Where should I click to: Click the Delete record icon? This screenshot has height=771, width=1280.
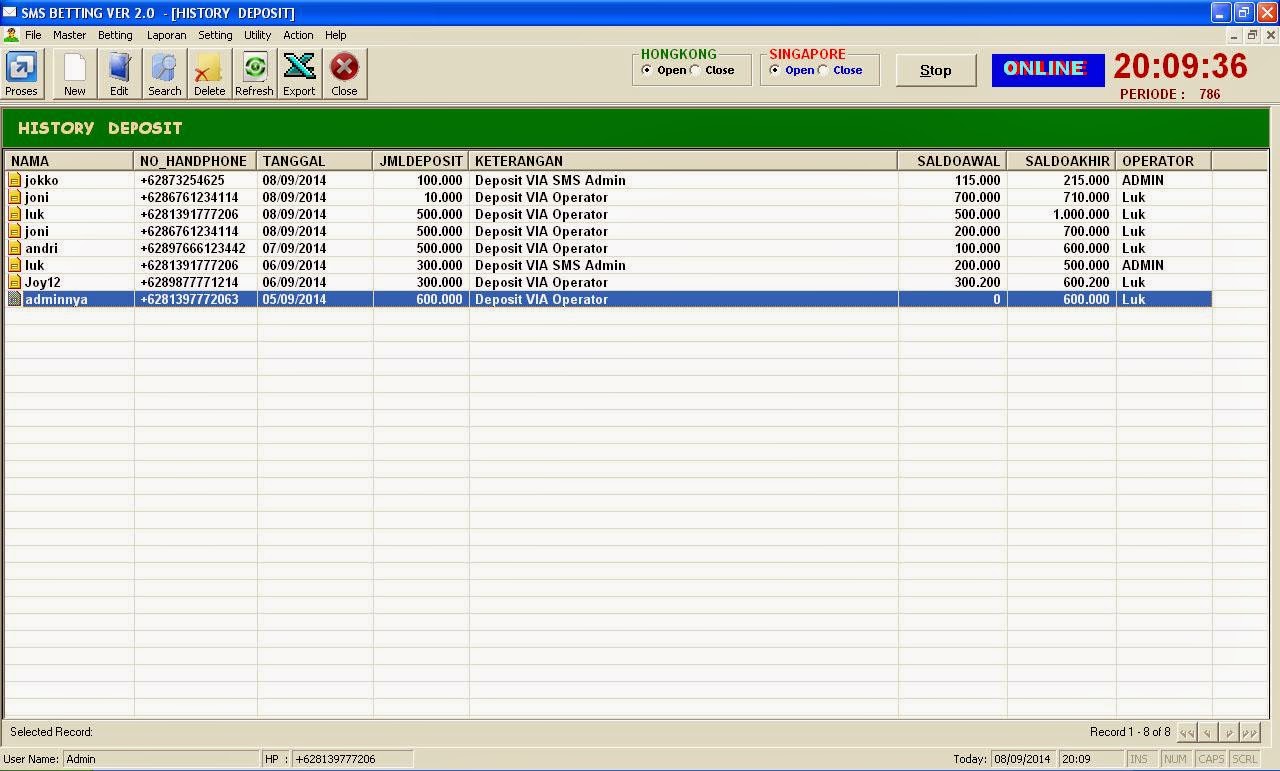pos(209,72)
